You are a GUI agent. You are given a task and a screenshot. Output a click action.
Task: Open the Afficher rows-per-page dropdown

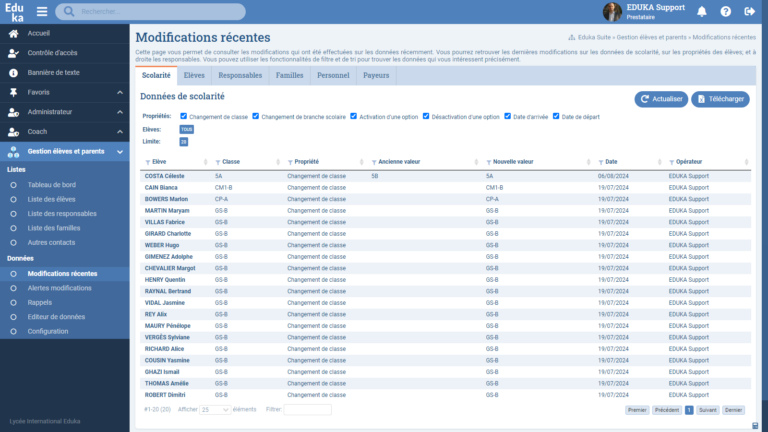(x=214, y=409)
